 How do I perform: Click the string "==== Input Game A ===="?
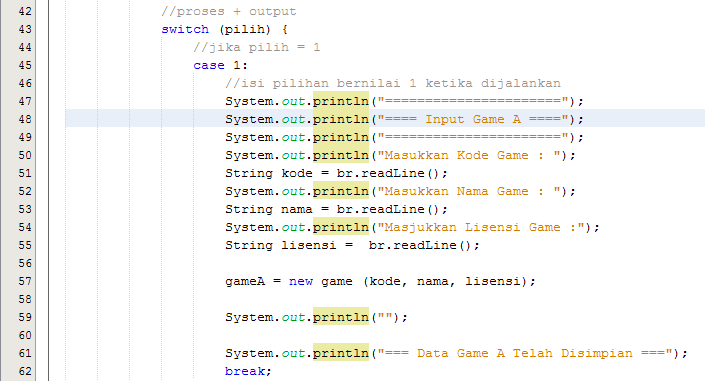[473, 119]
